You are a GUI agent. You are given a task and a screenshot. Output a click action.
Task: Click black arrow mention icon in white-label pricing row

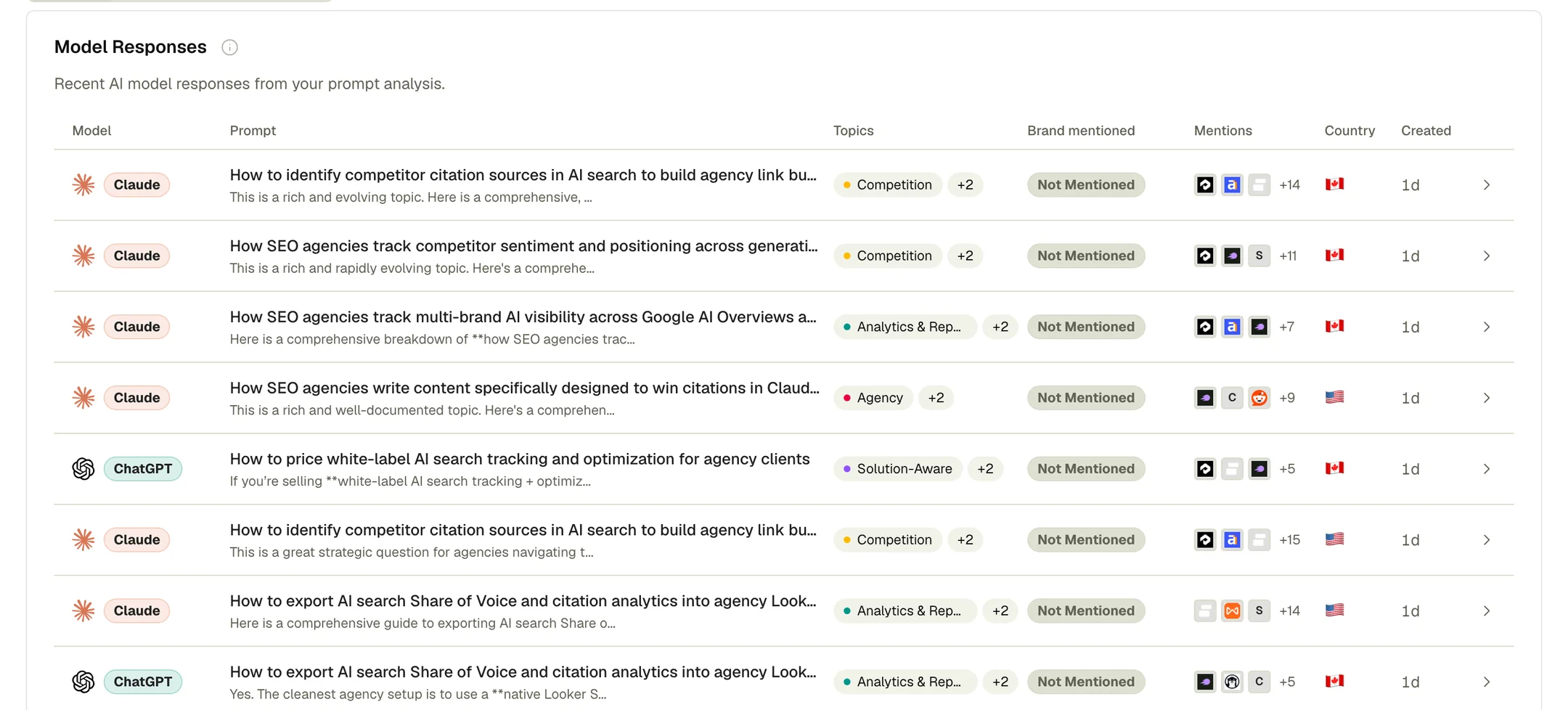point(1205,469)
